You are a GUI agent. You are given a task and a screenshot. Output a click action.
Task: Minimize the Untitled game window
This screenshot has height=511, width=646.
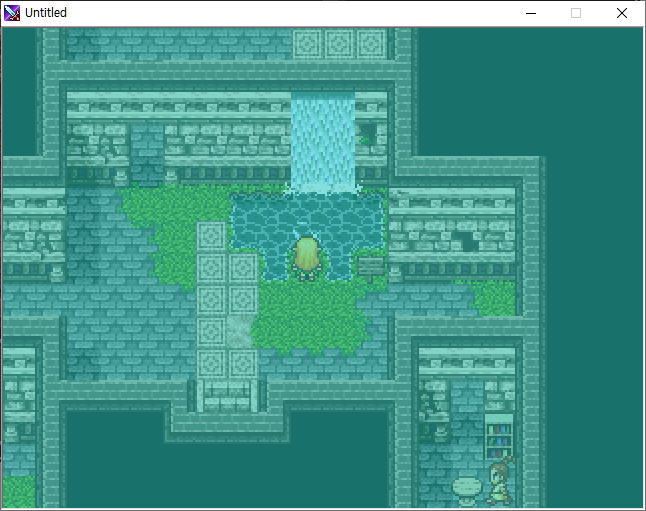[531, 13]
